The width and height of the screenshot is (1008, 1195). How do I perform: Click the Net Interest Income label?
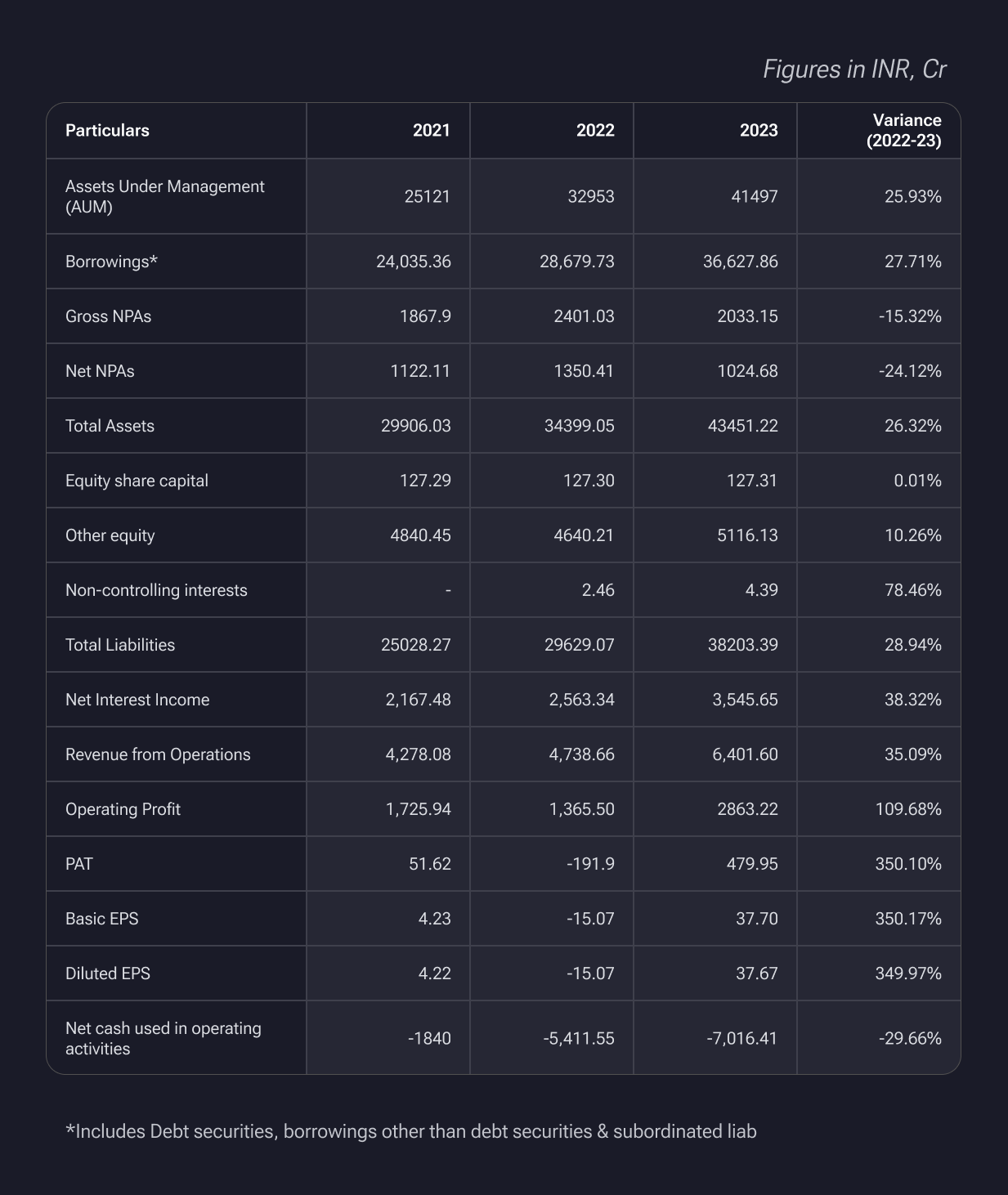point(137,700)
